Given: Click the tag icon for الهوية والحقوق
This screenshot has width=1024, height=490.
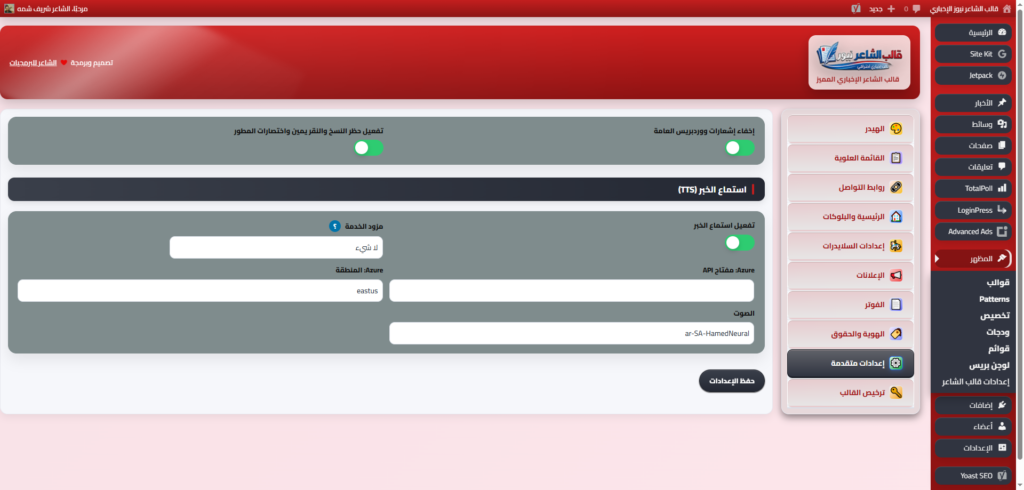Looking at the screenshot, I should [896, 334].
